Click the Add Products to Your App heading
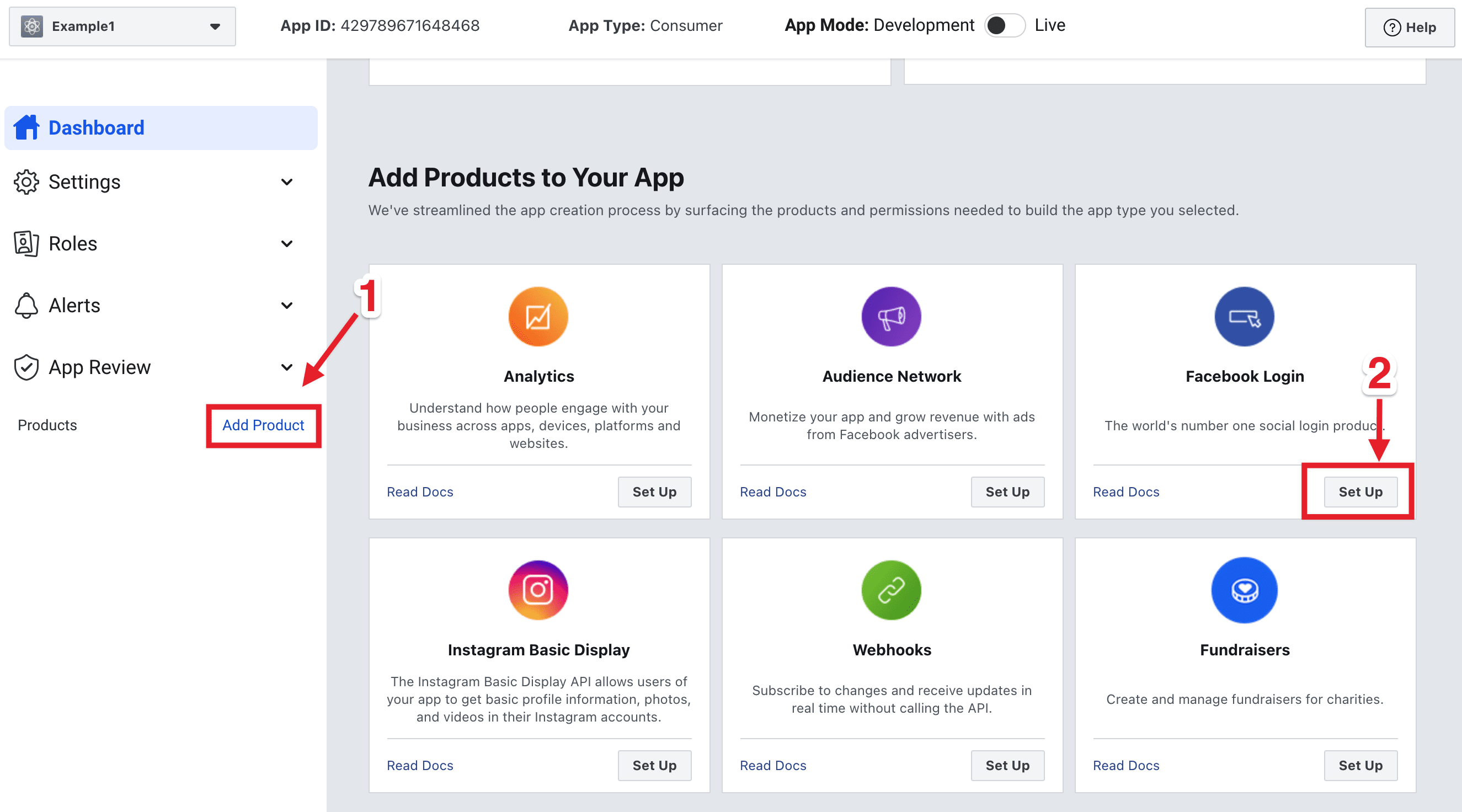The width and height of the screenshot is (1462, 812). (x=526, y=178)
